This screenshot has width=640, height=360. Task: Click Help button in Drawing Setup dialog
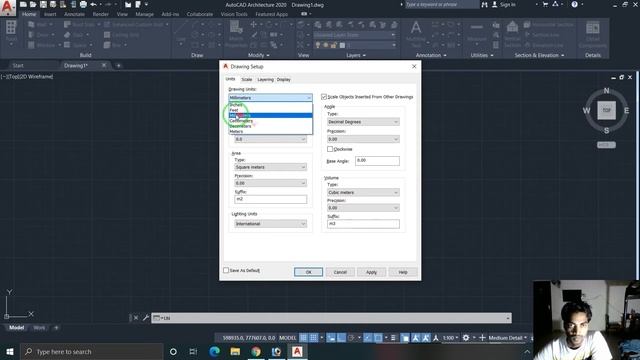(403, 272)
